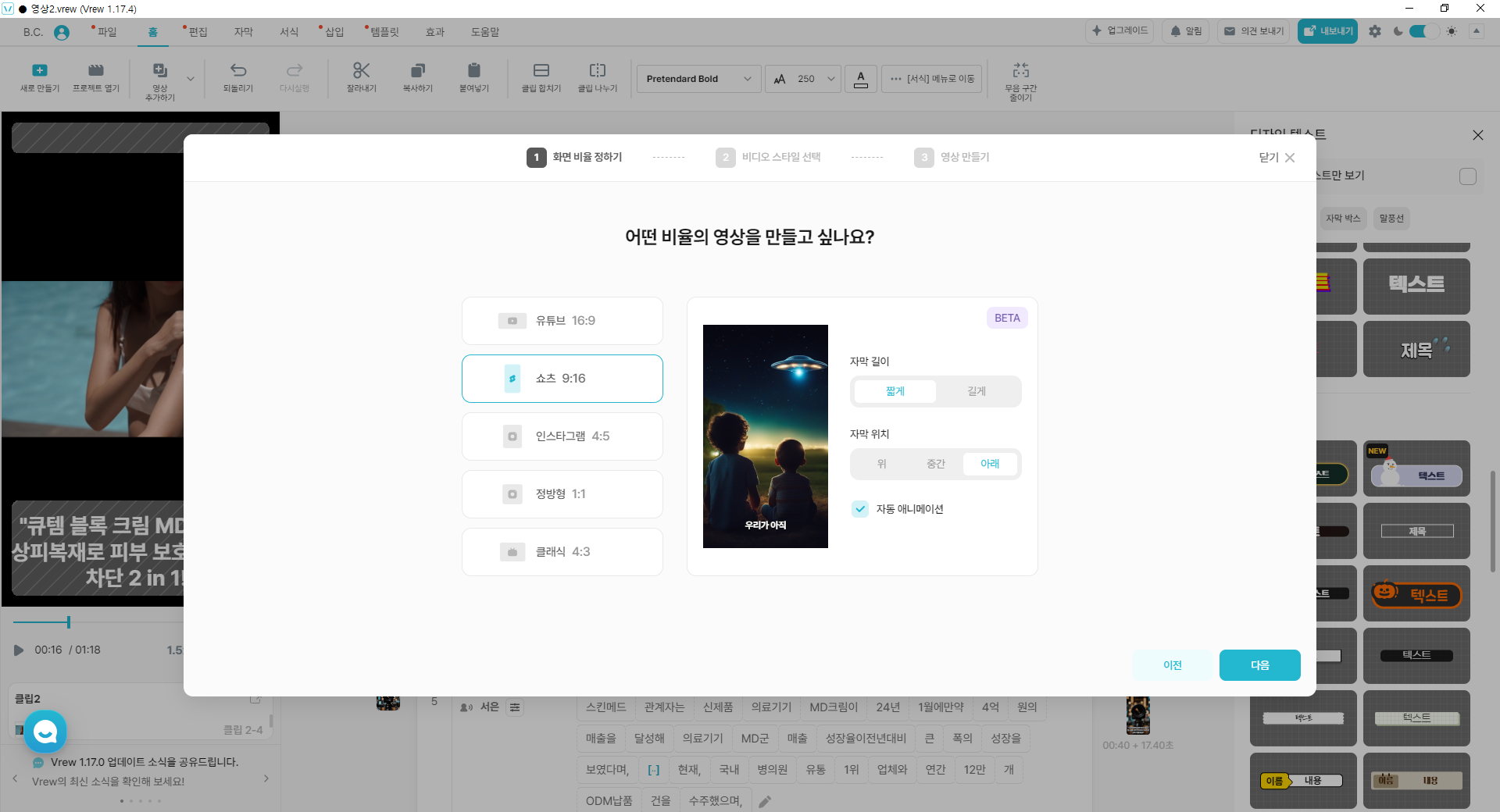Image resolution: width=1500 pixels, height=812 pixels.
Task: Toggle the 자동 애니메이션 checkbox
Action: point(860,509)
